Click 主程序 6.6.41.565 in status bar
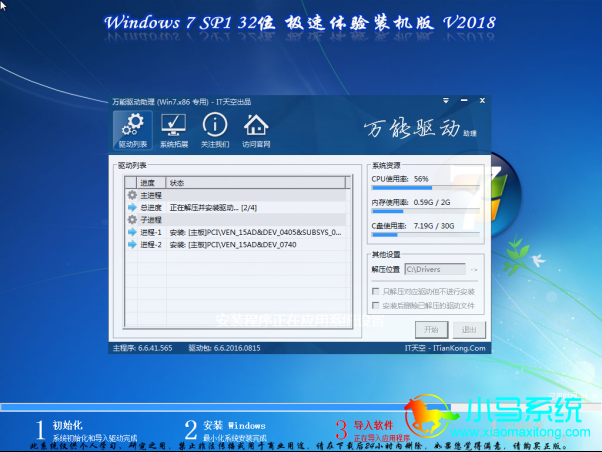 tap(142, 348)
